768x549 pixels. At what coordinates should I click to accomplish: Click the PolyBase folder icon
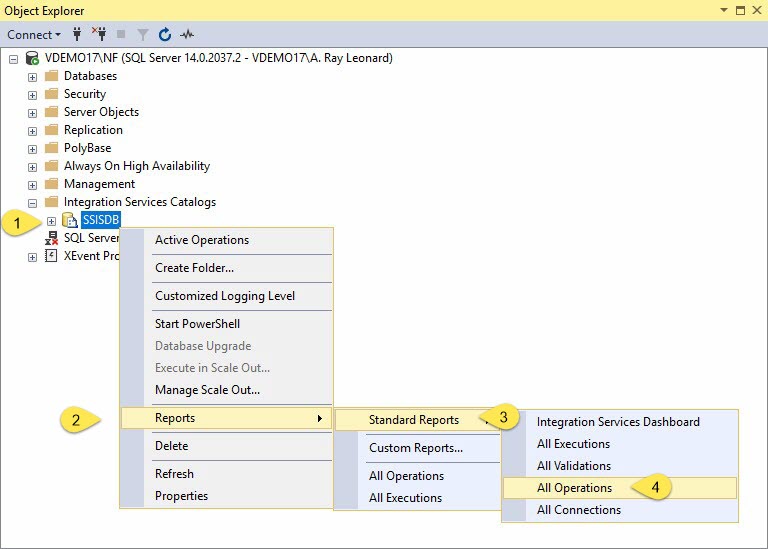click(x=51, y=147)
